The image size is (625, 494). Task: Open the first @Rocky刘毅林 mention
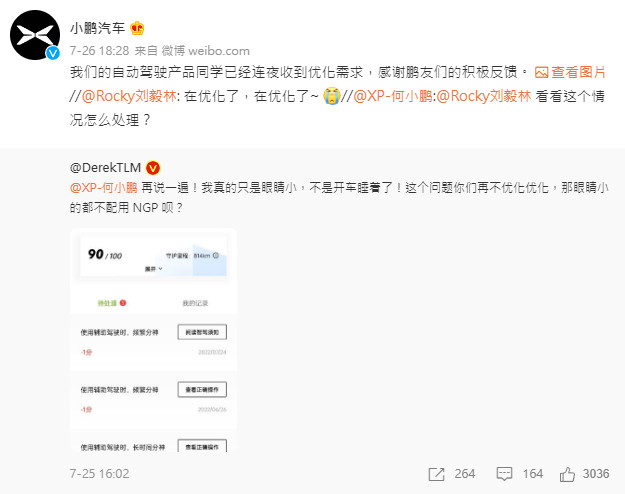point(129,96)
